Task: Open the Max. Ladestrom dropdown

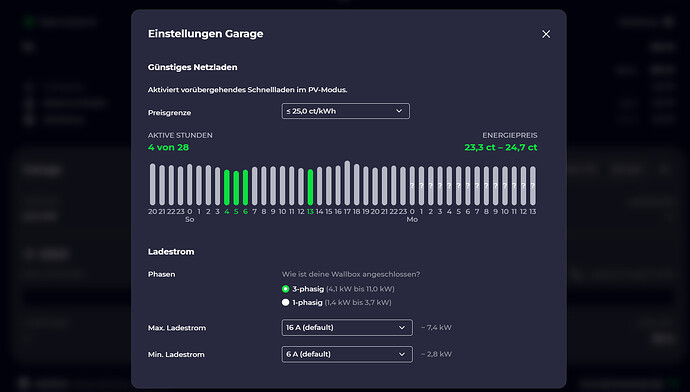Action: pyautogui.click(x=347, y=327)
